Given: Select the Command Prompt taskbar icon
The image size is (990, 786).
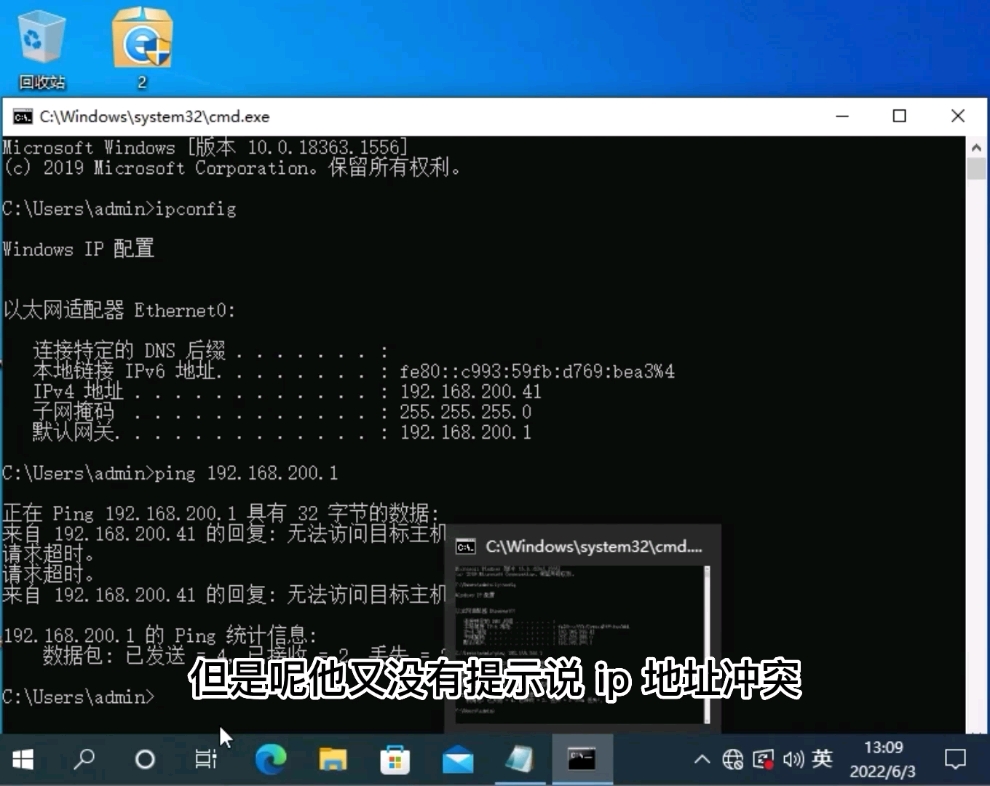Looking at the screenshot, I should [582, 758].
